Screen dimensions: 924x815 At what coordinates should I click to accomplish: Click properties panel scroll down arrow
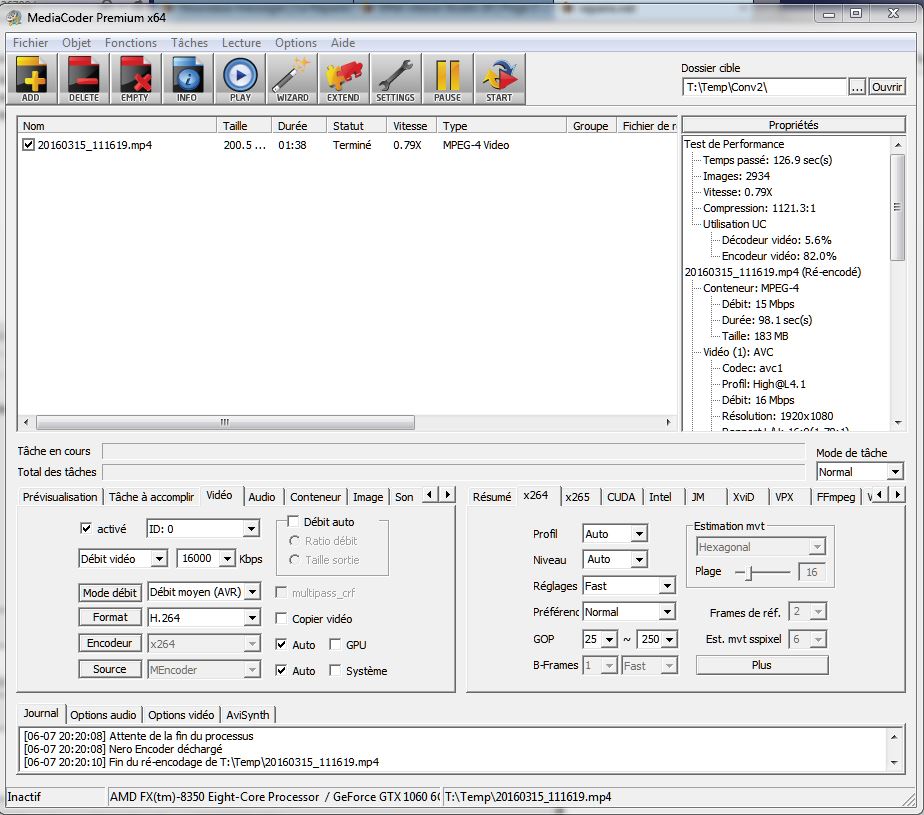(x=897, y=423)
